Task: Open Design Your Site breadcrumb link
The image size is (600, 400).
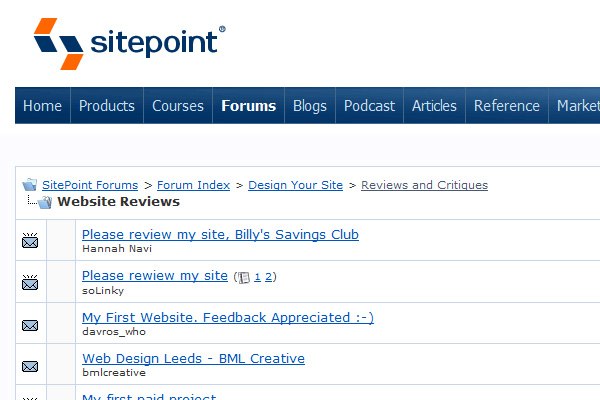Action: pyautogui.click(x=295, y=185)
